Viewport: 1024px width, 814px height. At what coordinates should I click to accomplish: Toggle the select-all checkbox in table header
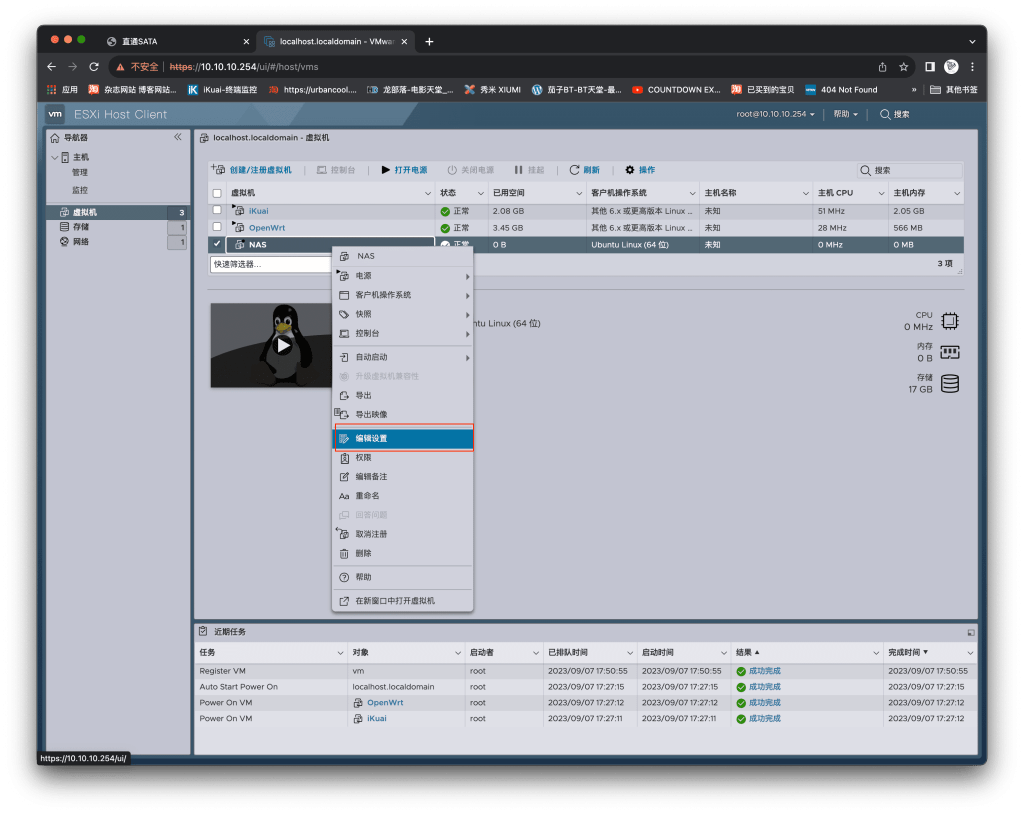(x=217, y=193)
